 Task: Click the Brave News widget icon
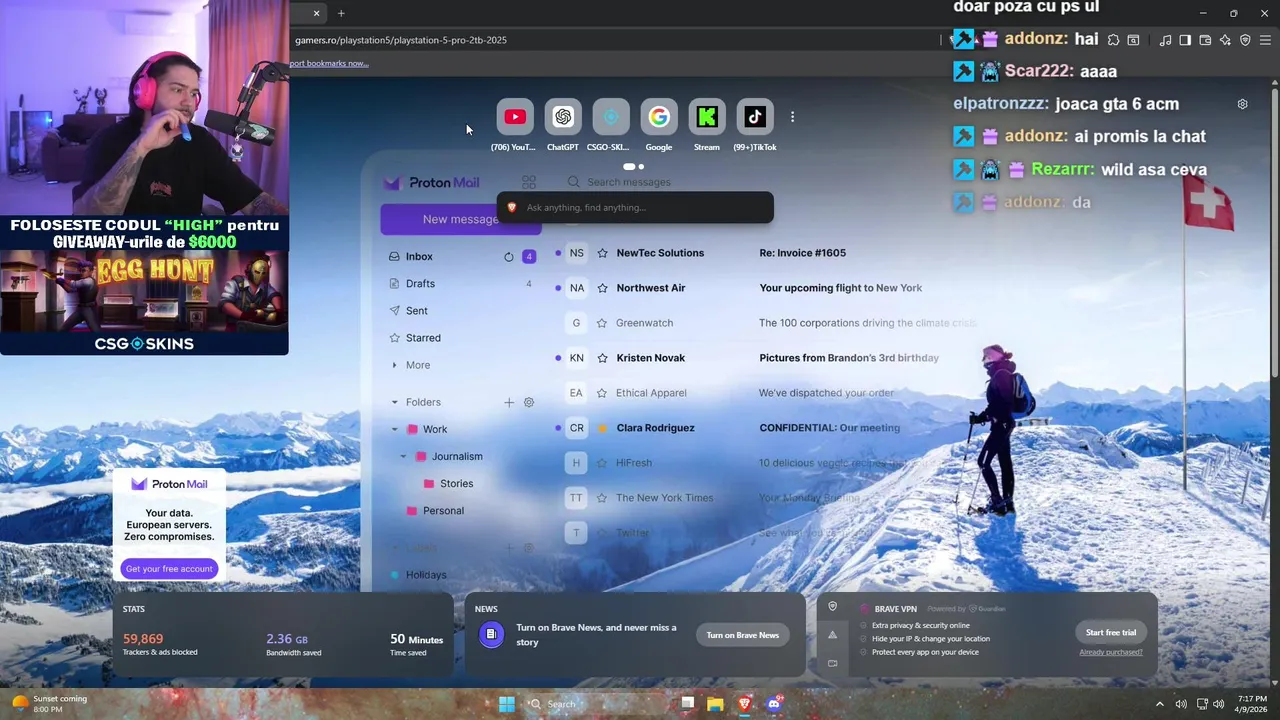pyautogui.click(x=491, y=634)
